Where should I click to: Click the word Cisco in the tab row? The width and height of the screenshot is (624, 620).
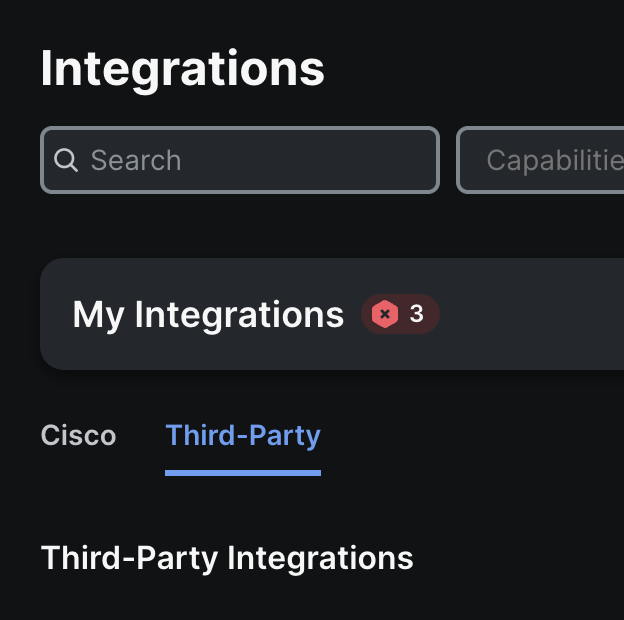[78, 436]
